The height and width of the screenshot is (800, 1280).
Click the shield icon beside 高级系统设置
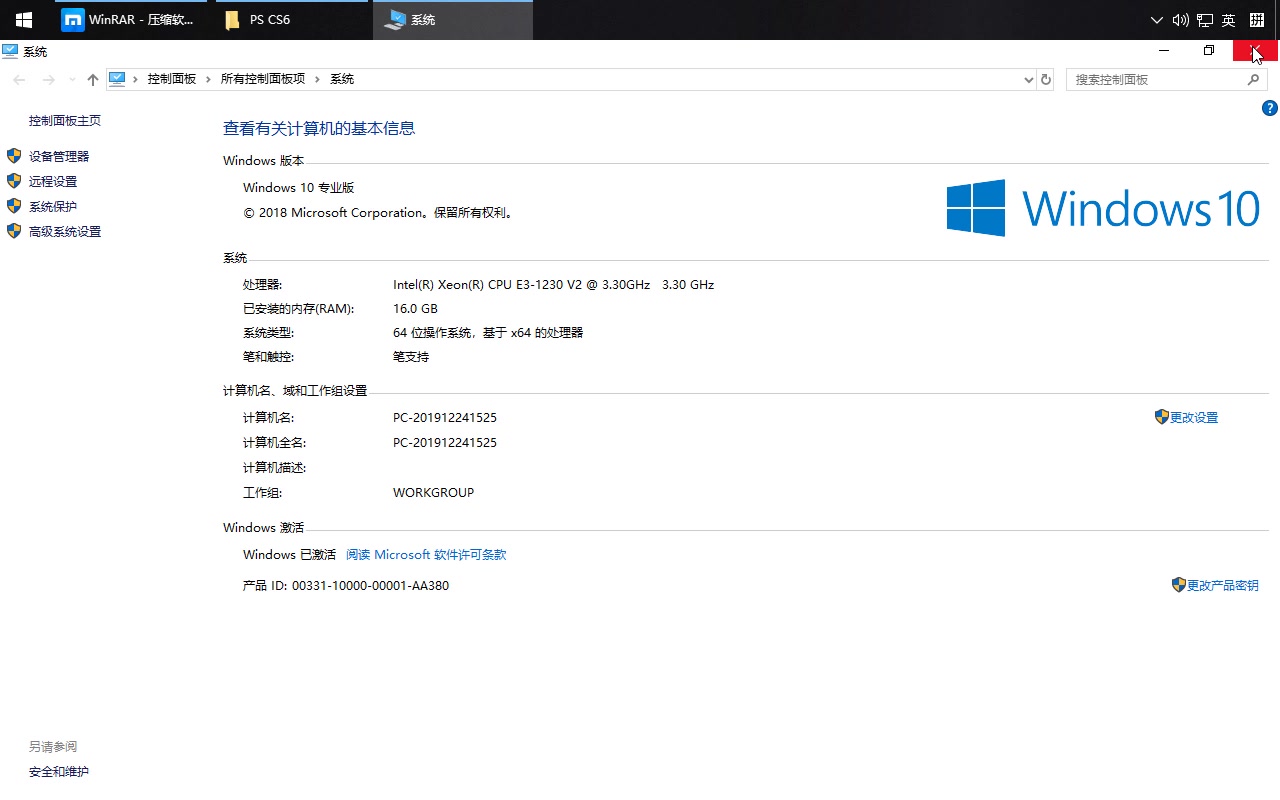pyautogui.click(x=14, y=231)
